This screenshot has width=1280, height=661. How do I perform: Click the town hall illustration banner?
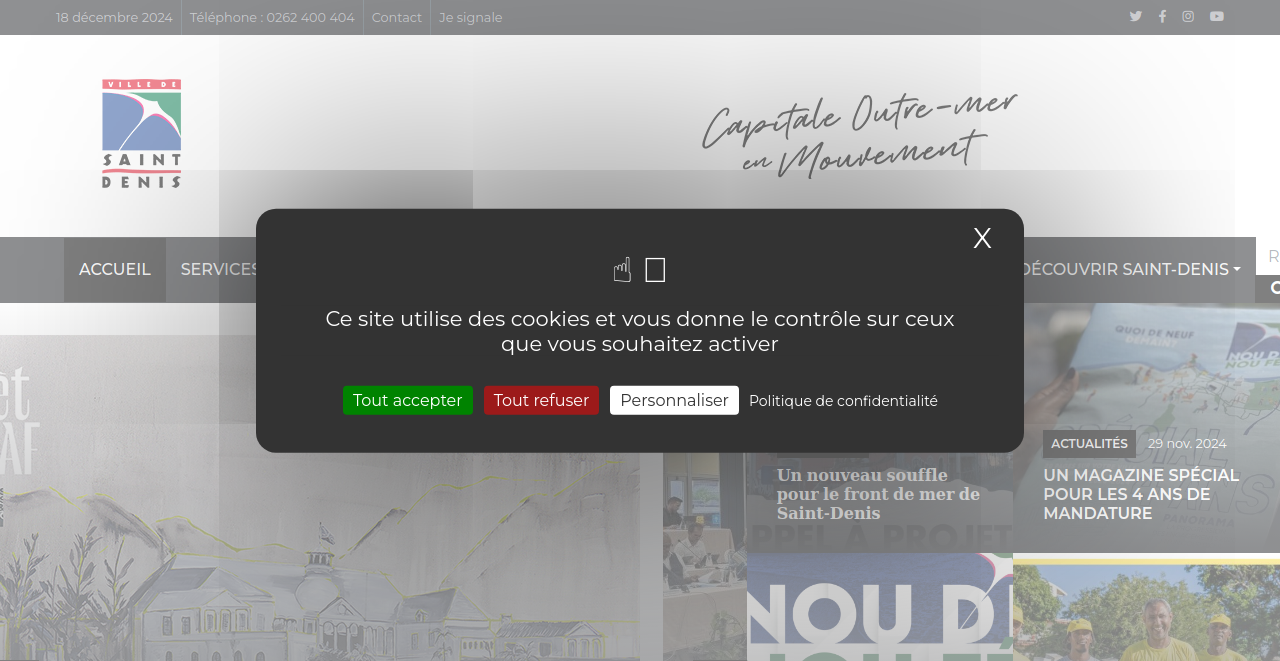(x=320, y=500)
